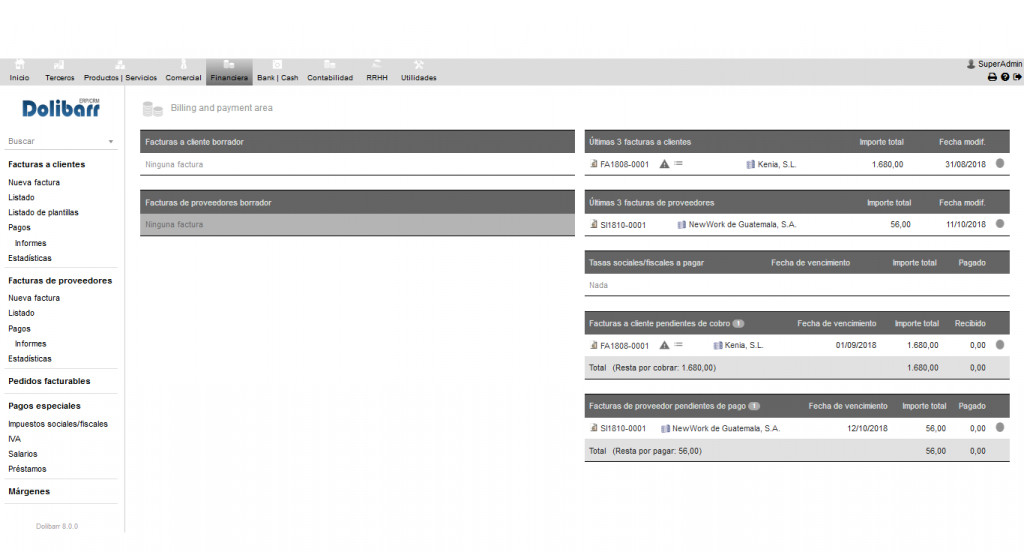Open the Bank | Cash menu
This screenshot has height=552, width=1024.
tap(278, 71)
